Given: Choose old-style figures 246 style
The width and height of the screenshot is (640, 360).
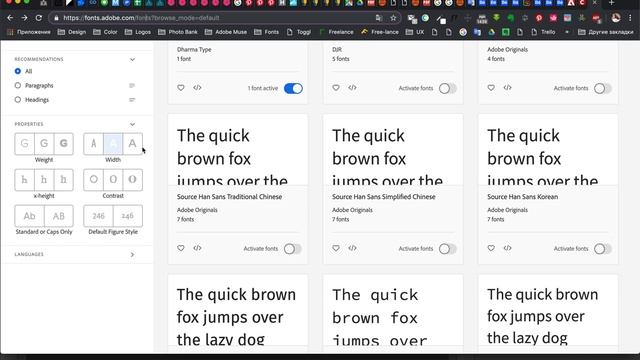Looking at the screenshot, I should pyautogui.click(x=128, y=216).
